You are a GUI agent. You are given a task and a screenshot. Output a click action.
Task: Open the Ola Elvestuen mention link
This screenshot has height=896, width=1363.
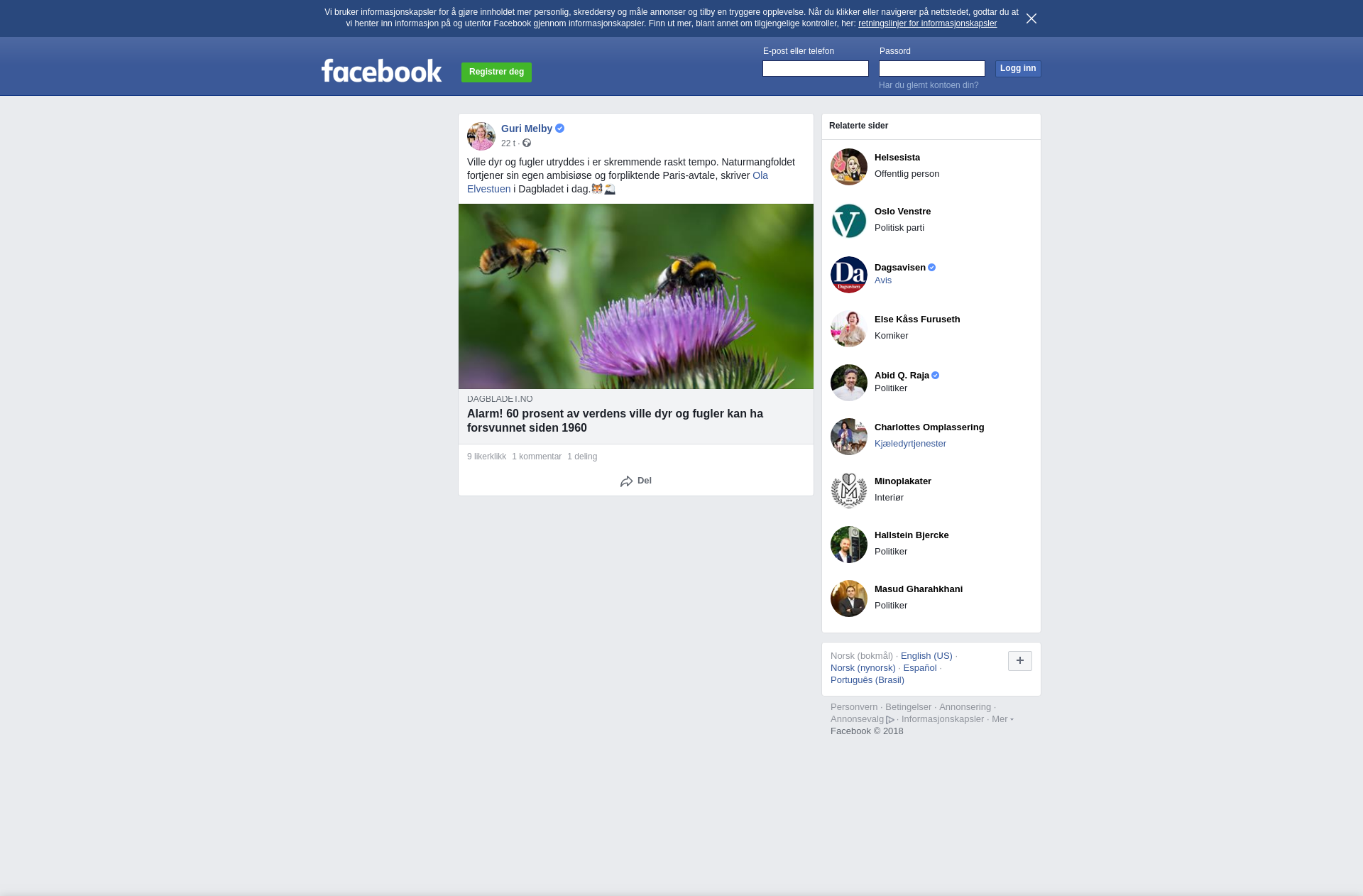point(760,175)
